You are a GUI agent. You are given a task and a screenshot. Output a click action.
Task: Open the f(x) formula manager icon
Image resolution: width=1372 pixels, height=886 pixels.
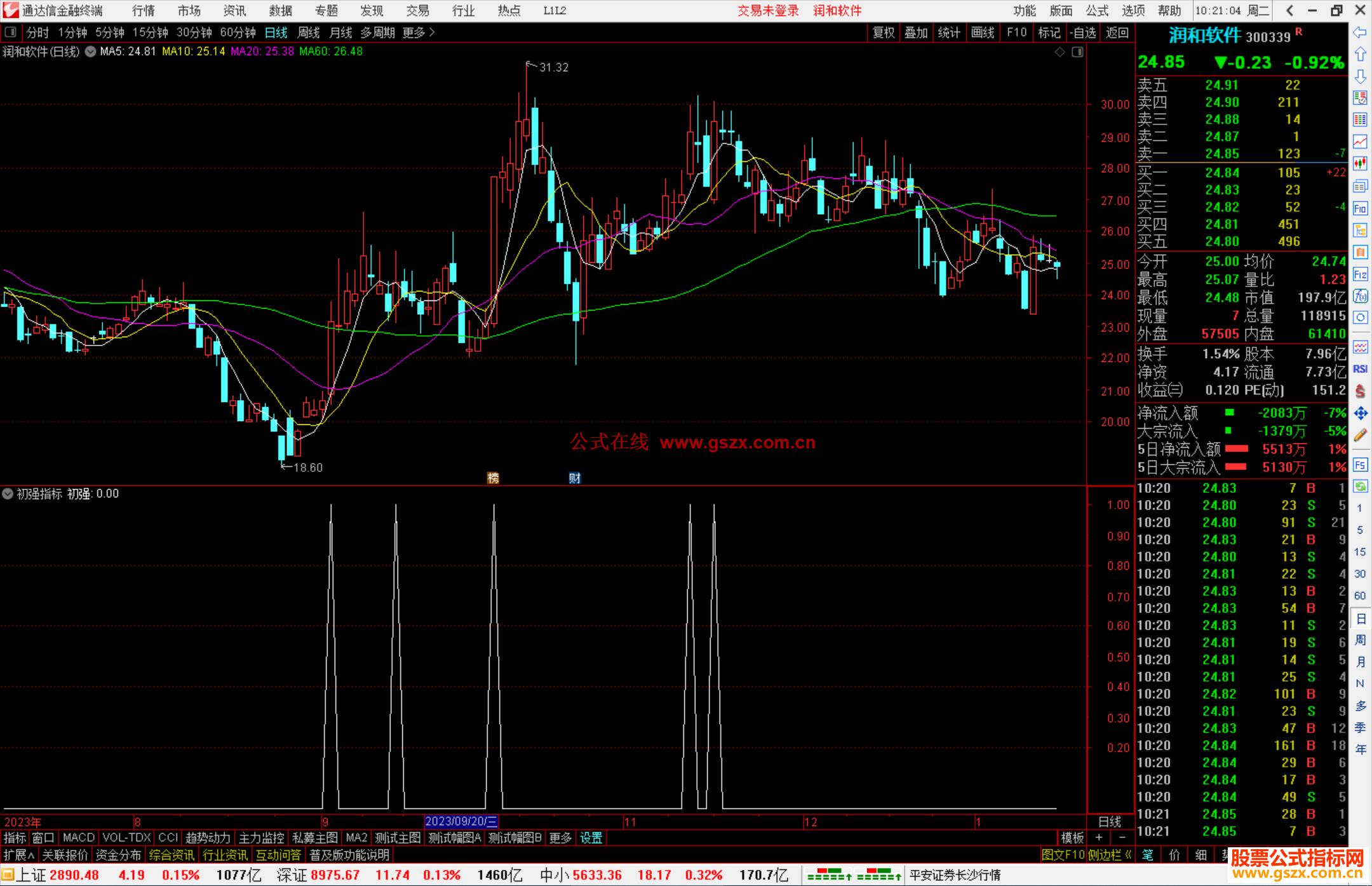tap(1360, 296)
